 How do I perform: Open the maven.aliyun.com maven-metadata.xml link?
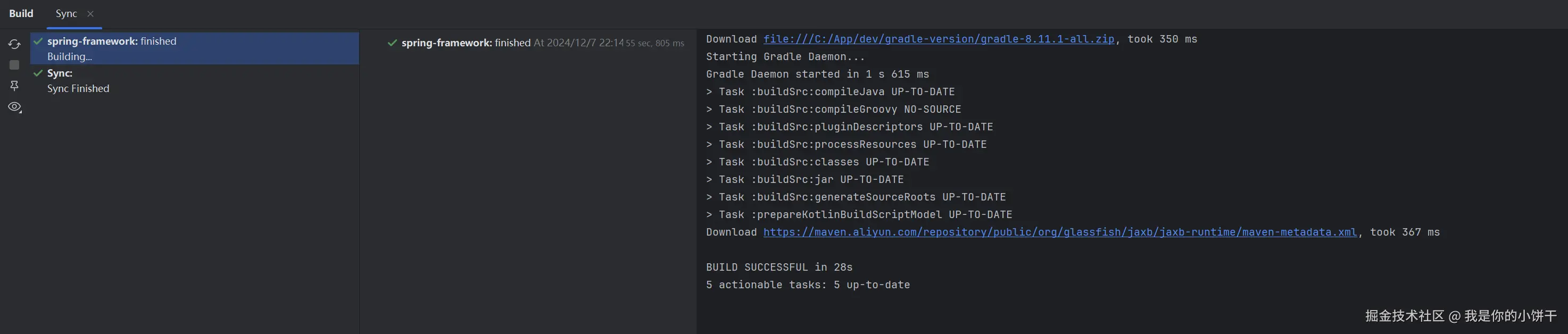click(x=1059, y=232)
